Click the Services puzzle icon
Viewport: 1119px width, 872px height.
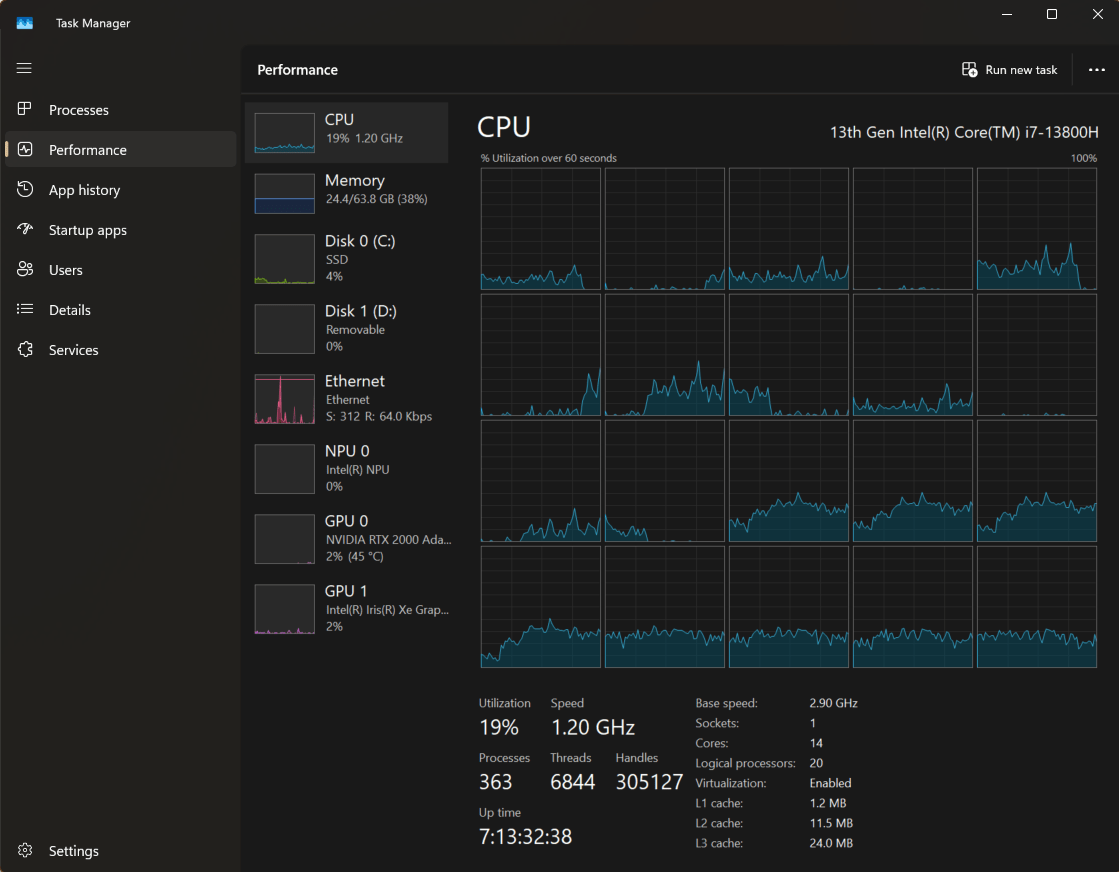[25, 349]
